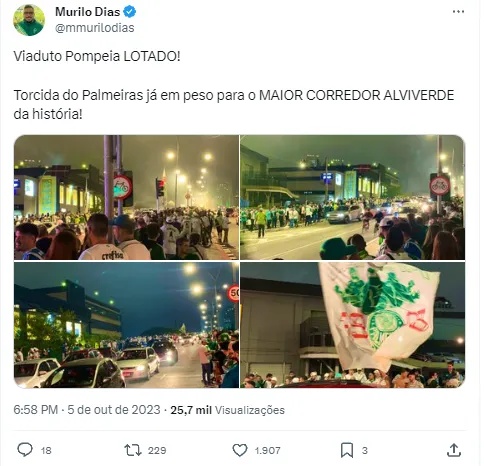Image resolution: width=484 pixels, height=466 pixels.
Task: Click the 229 retweet count
Action: tap(157, 451)
